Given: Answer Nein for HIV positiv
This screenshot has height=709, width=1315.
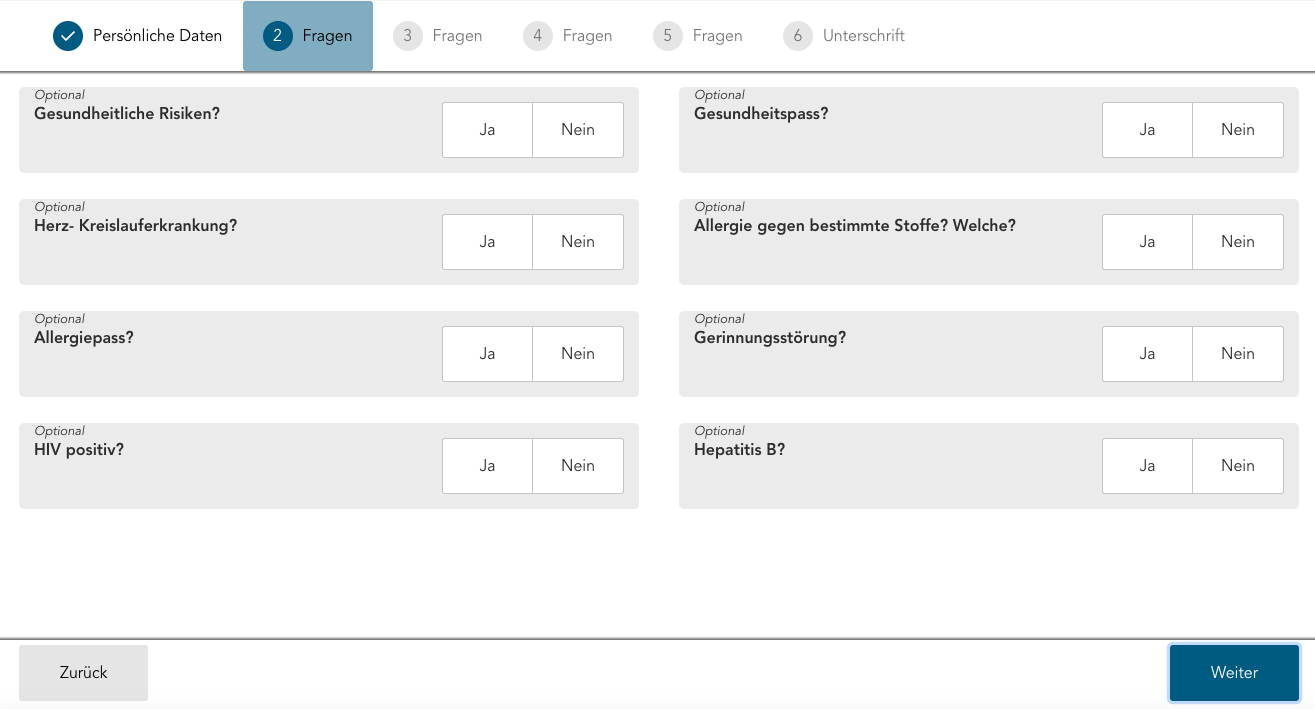Looking at the screenshot, I should 578,466.
